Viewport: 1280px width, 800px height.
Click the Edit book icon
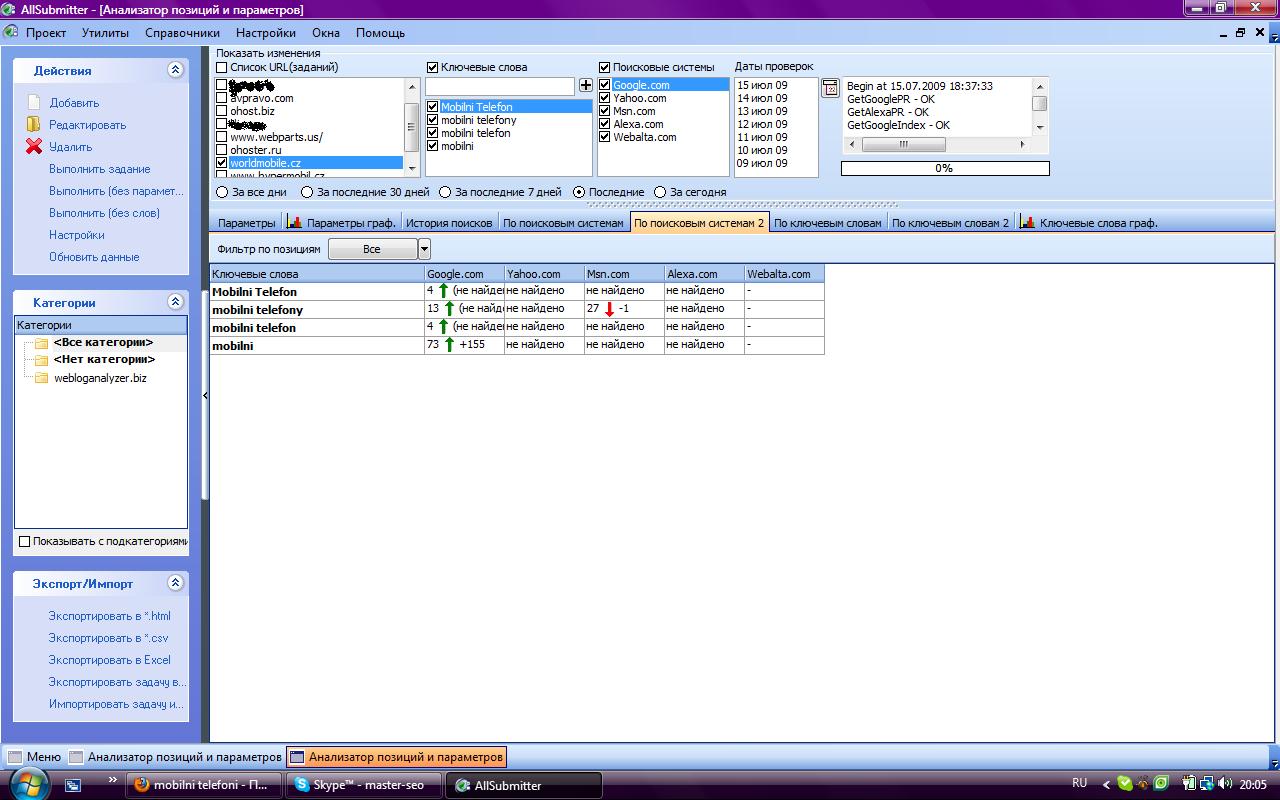coord(34,125)
